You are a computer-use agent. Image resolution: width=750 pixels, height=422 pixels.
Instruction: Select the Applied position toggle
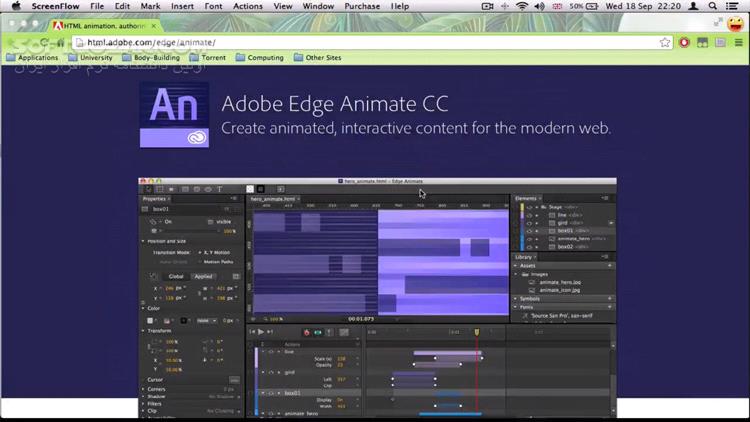tap(203, 276)
